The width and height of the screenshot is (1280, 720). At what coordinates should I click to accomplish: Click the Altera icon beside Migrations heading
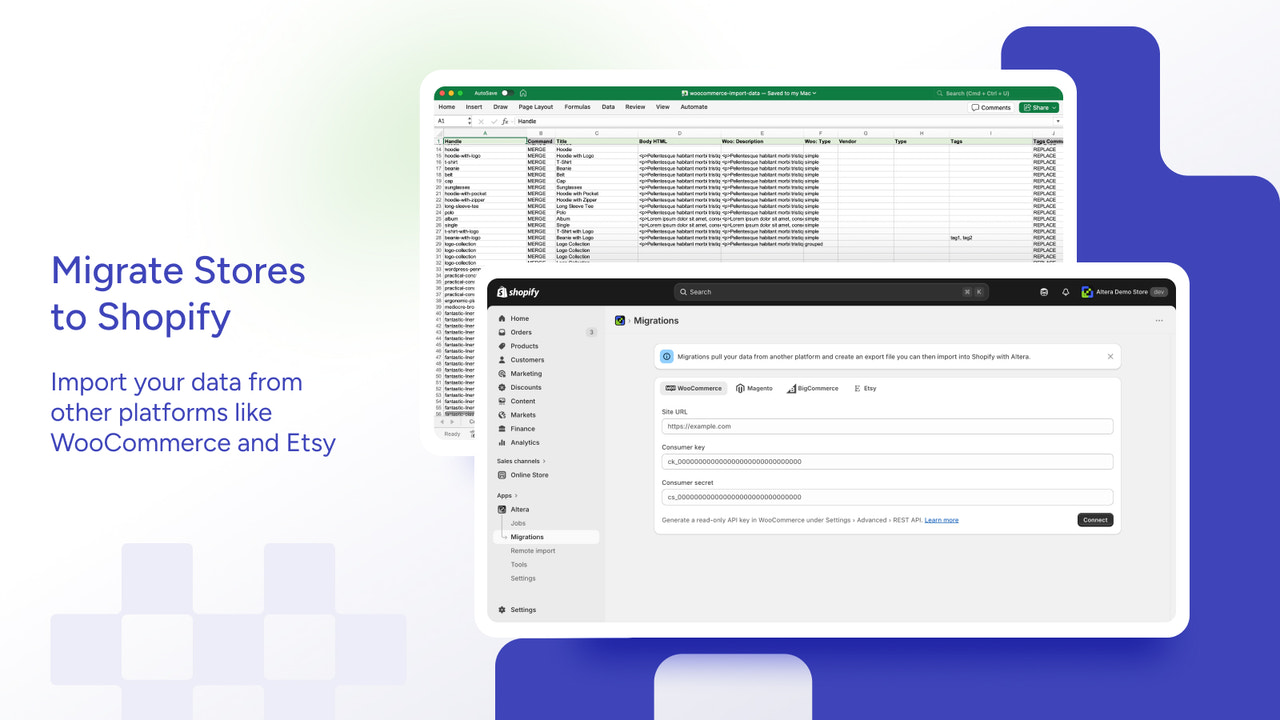pos(620,321)
